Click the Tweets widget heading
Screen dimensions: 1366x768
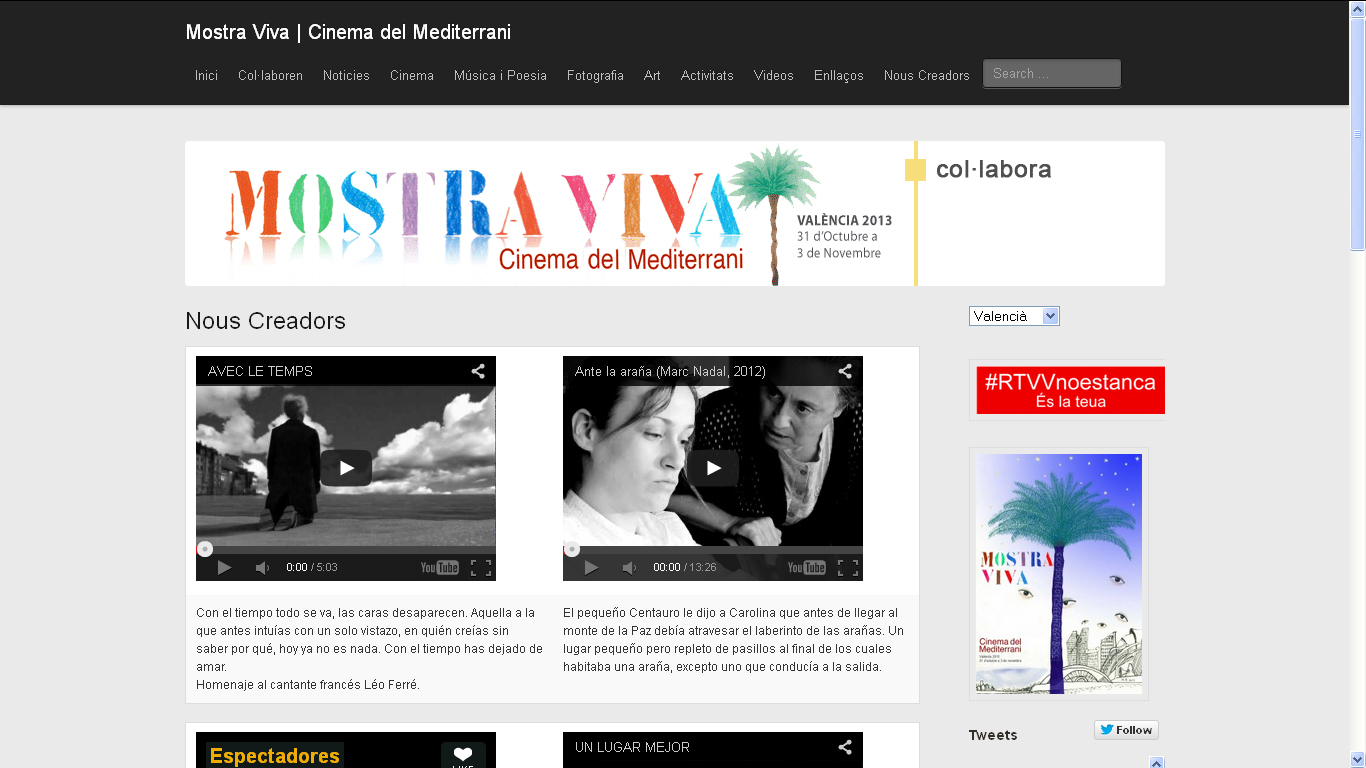(993, 735)
